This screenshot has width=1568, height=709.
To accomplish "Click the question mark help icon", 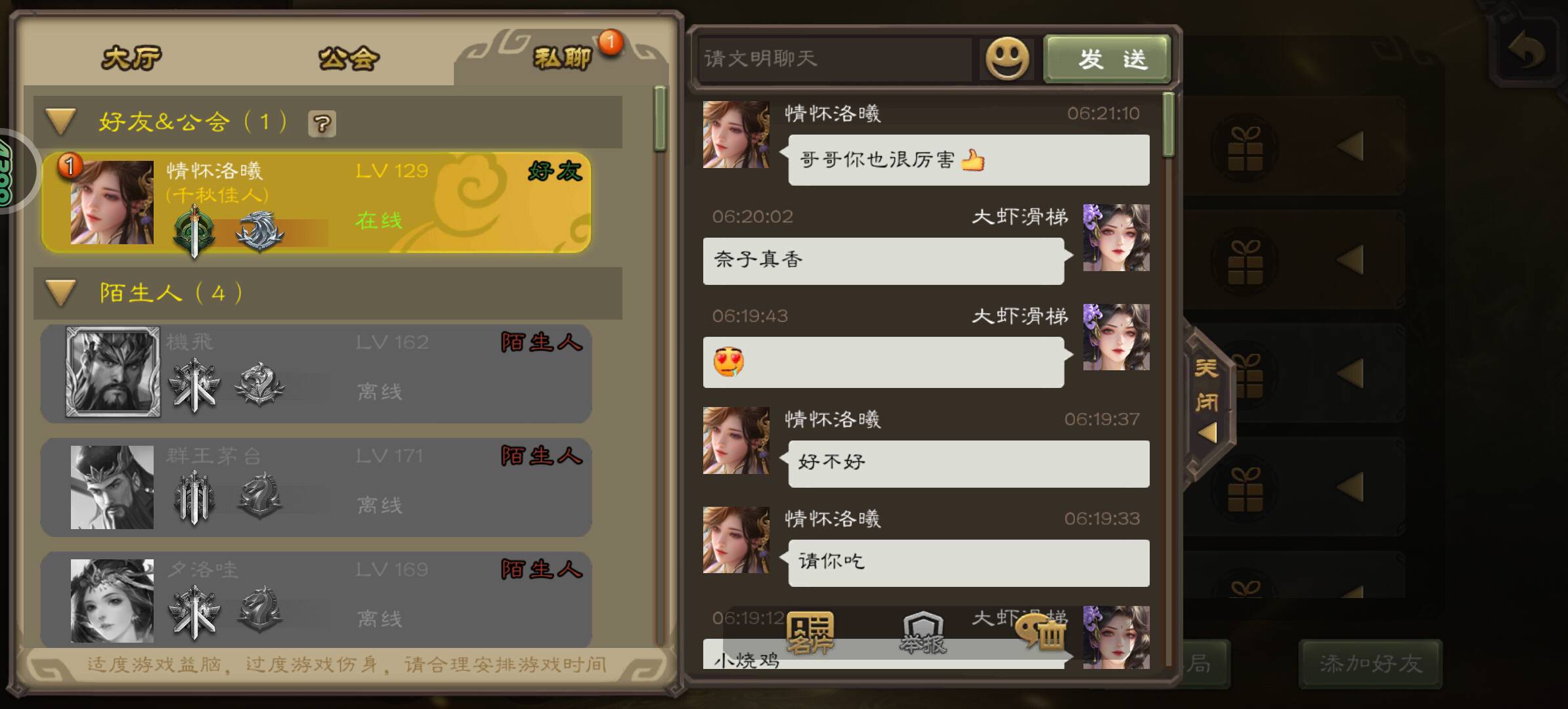I will pyautogui.click(x=322, y=123).
